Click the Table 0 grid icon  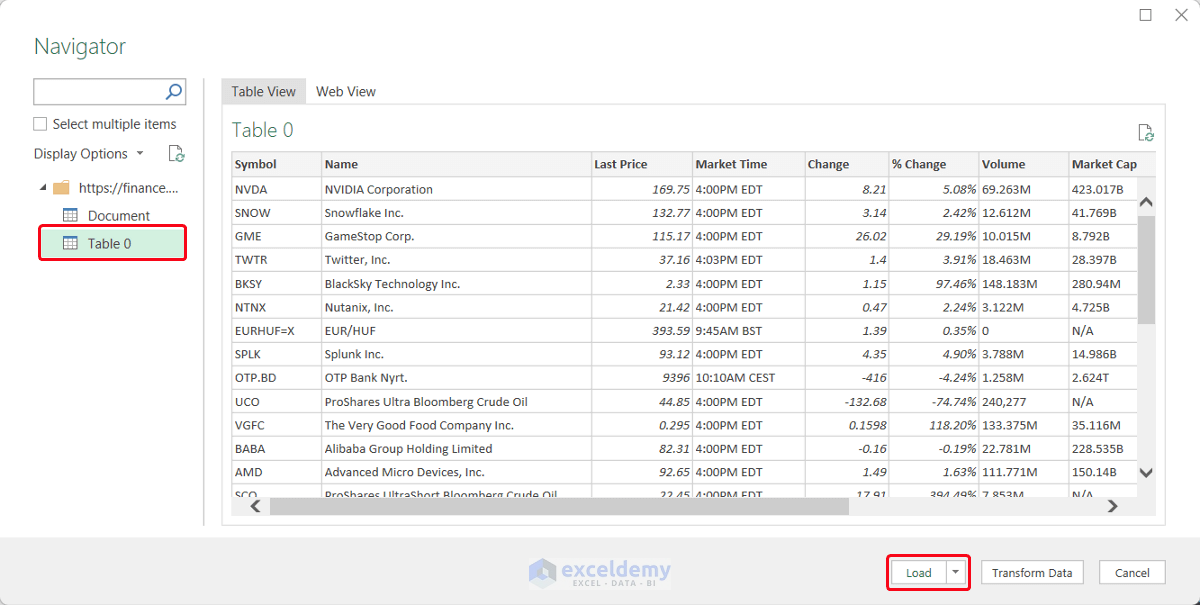71,243
